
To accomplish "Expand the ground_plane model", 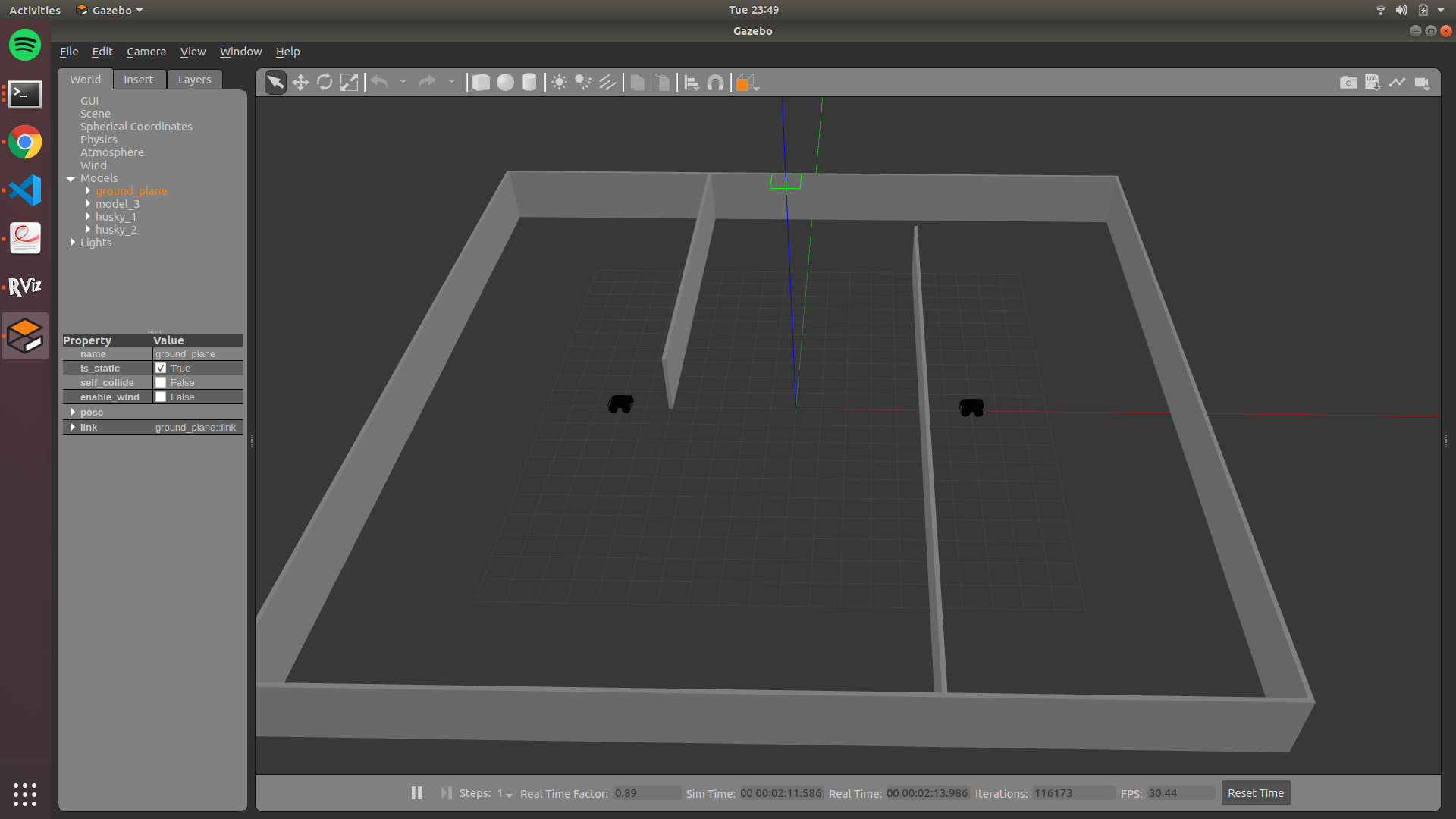I will [88, 191].
